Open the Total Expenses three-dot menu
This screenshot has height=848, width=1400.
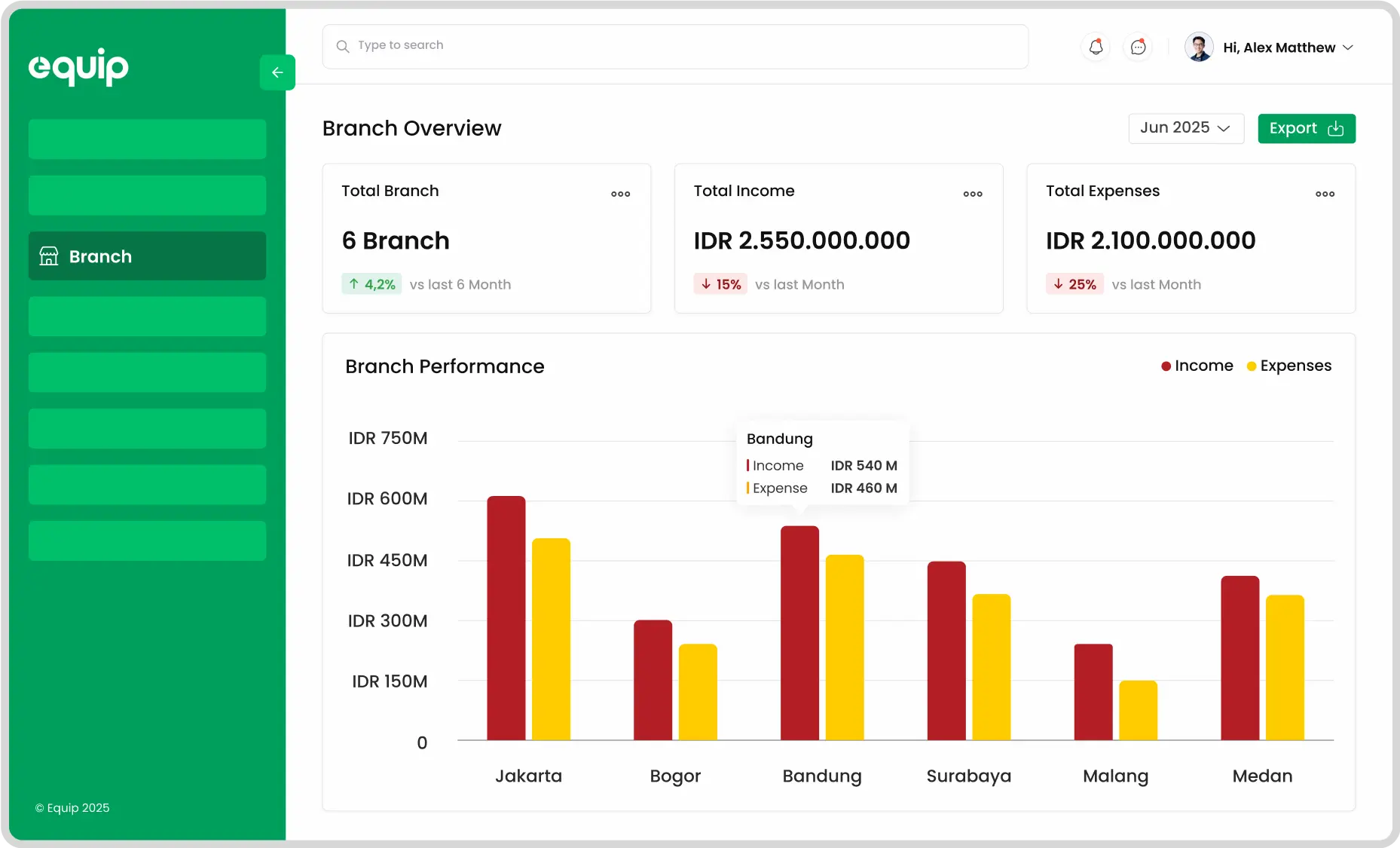pyautogui.click(x=1324, y=194)
